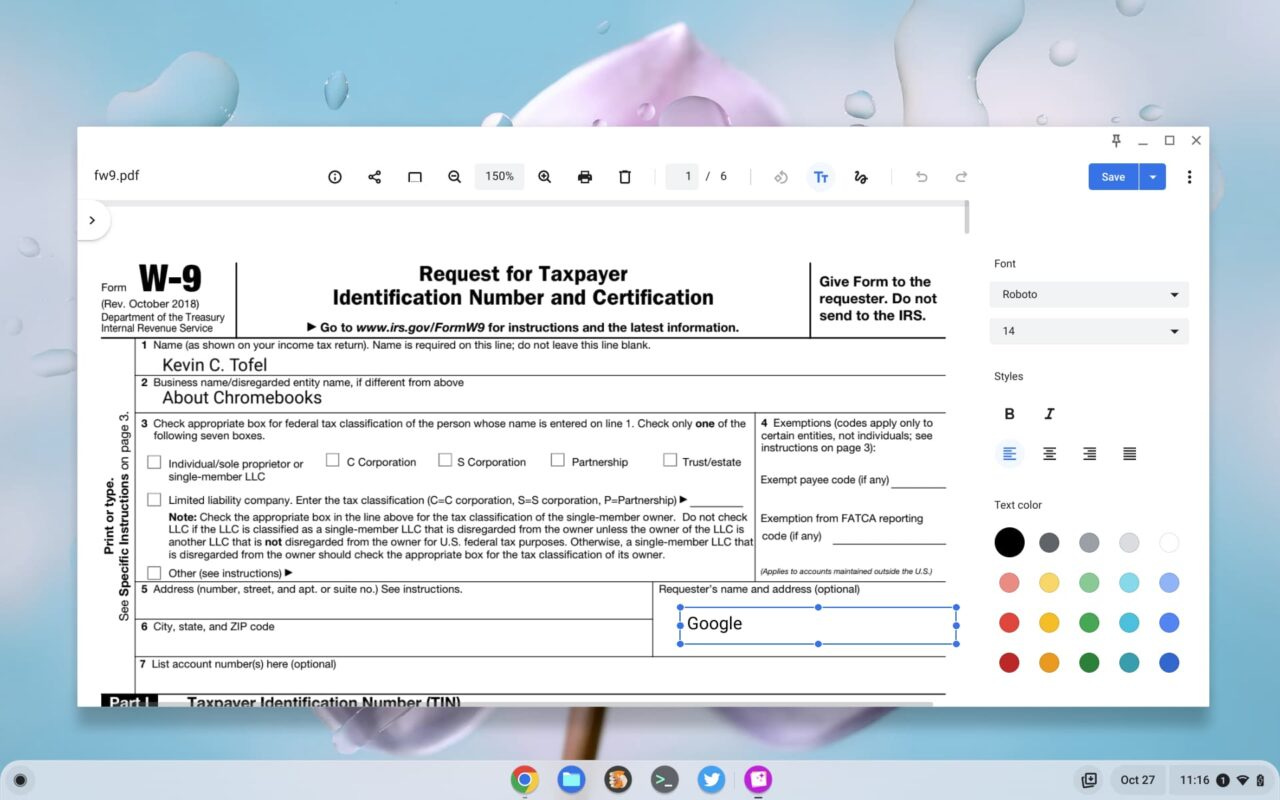Open Twitter from the shelf
The image size is (1280, 800).
pos(711,779)
